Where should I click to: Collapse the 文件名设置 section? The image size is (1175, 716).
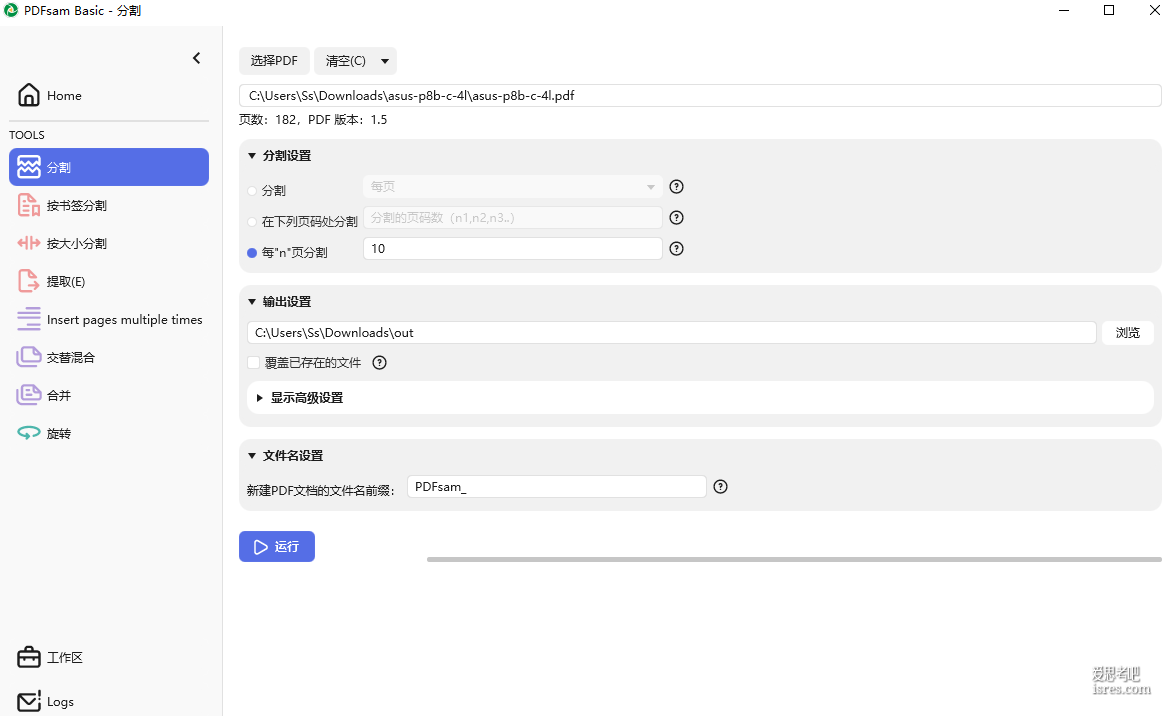click(x=252, y=456)
